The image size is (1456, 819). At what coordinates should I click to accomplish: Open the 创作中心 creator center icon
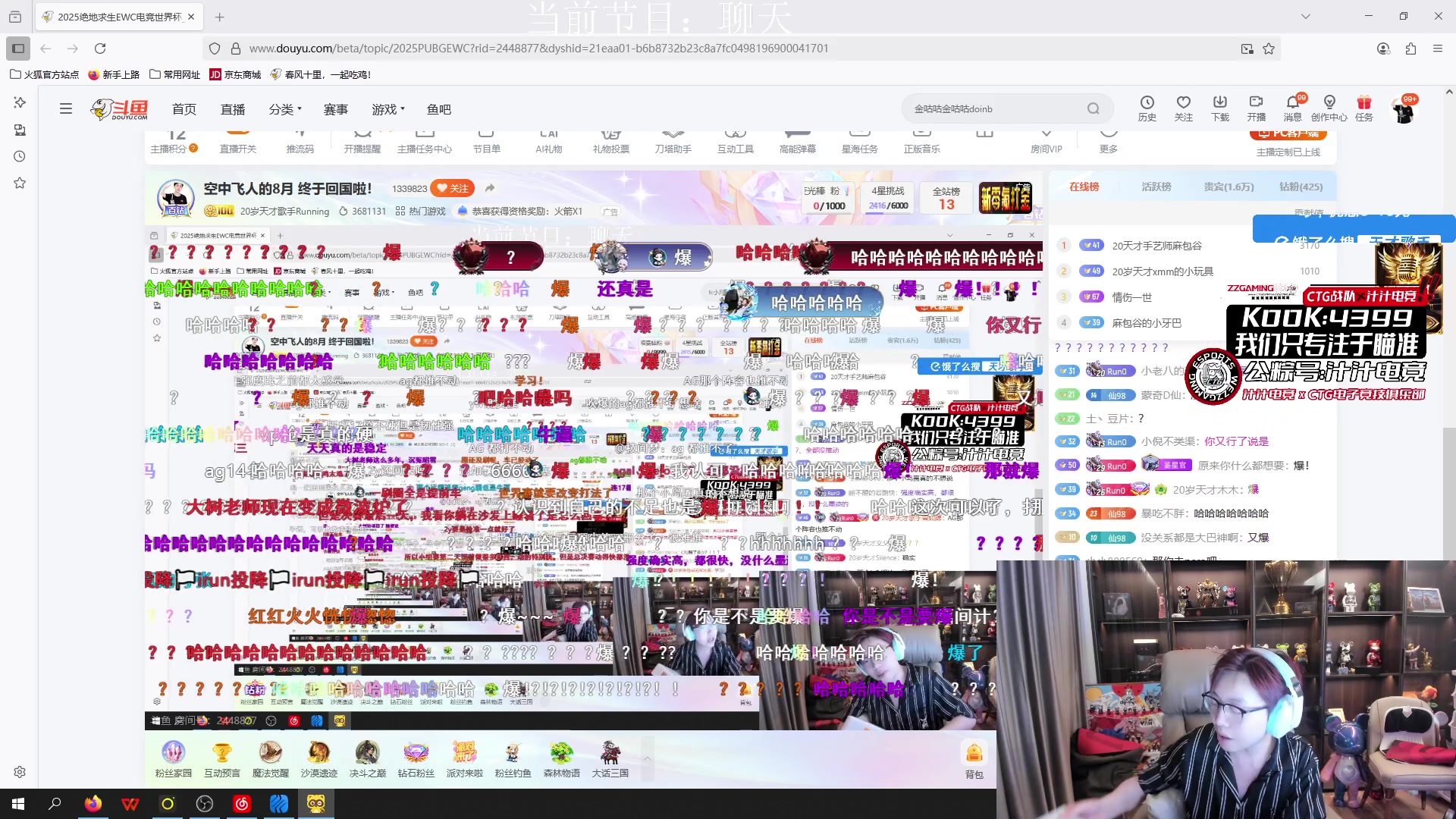[x=1329, y=108]
